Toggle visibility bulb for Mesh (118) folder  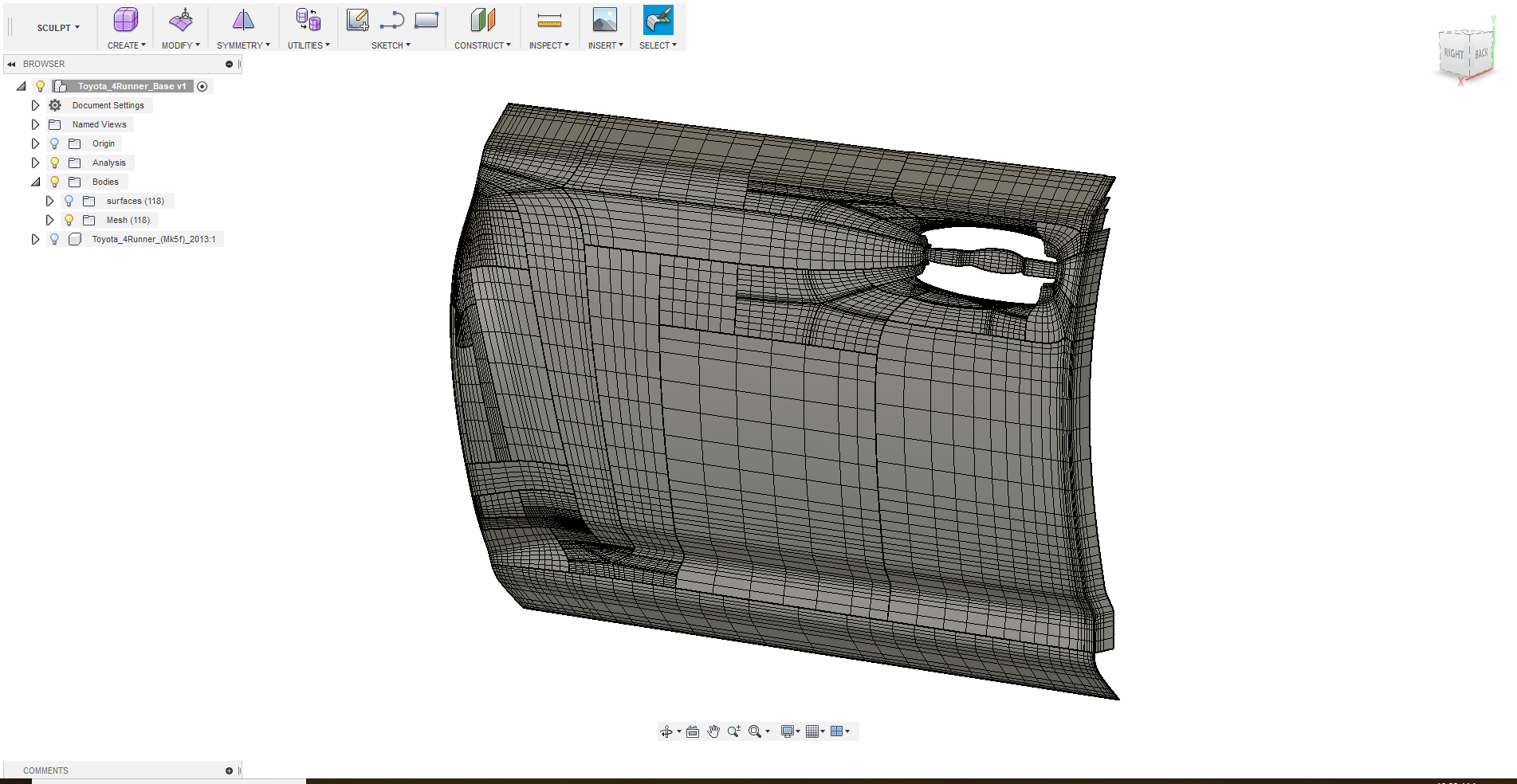69,220
